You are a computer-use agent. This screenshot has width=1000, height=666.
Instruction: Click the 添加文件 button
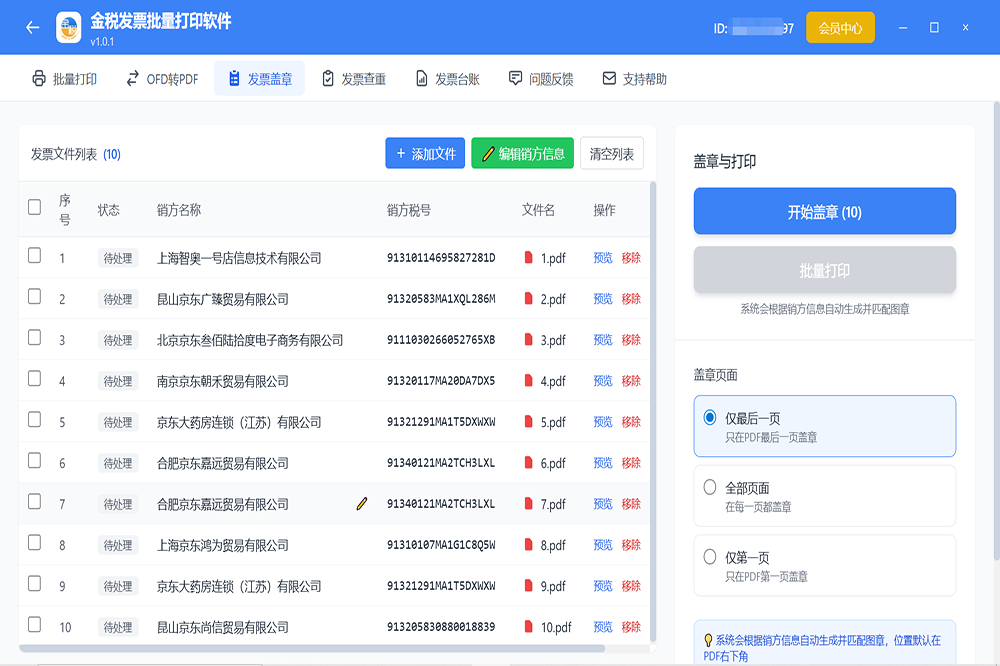(425, 154)
